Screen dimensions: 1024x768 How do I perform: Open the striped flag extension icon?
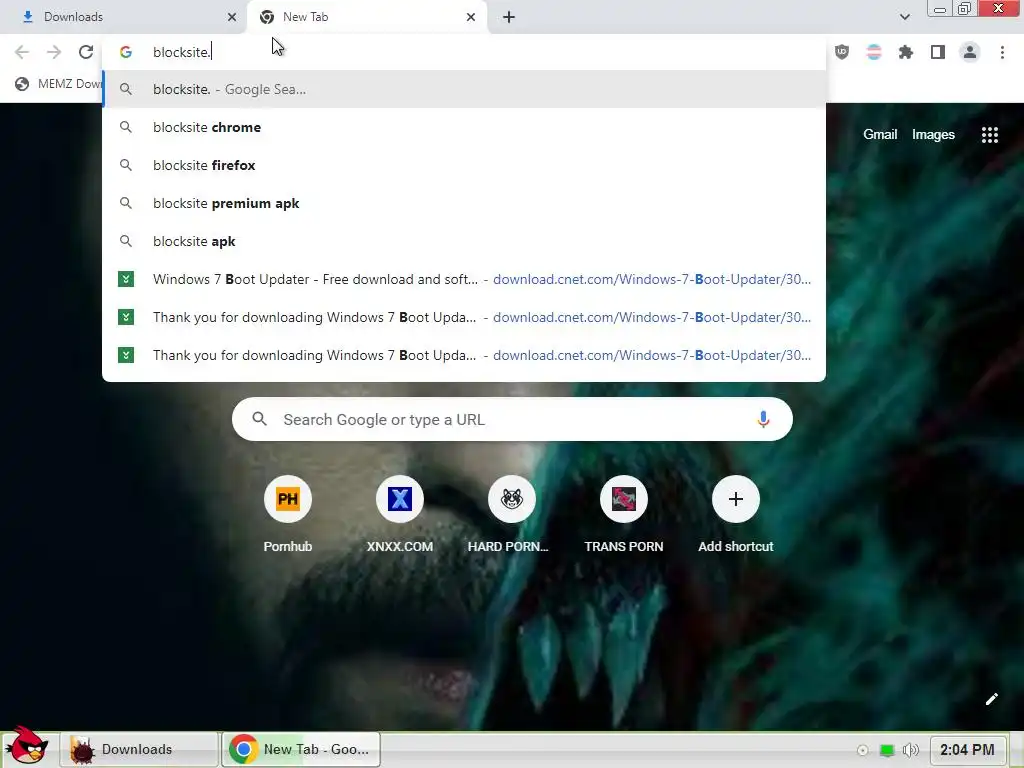(x=874, y=52)
